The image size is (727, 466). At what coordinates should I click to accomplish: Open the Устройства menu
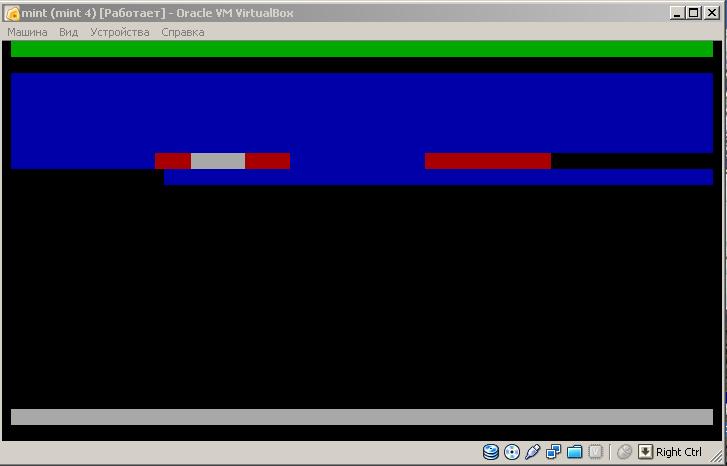[120, 32]
